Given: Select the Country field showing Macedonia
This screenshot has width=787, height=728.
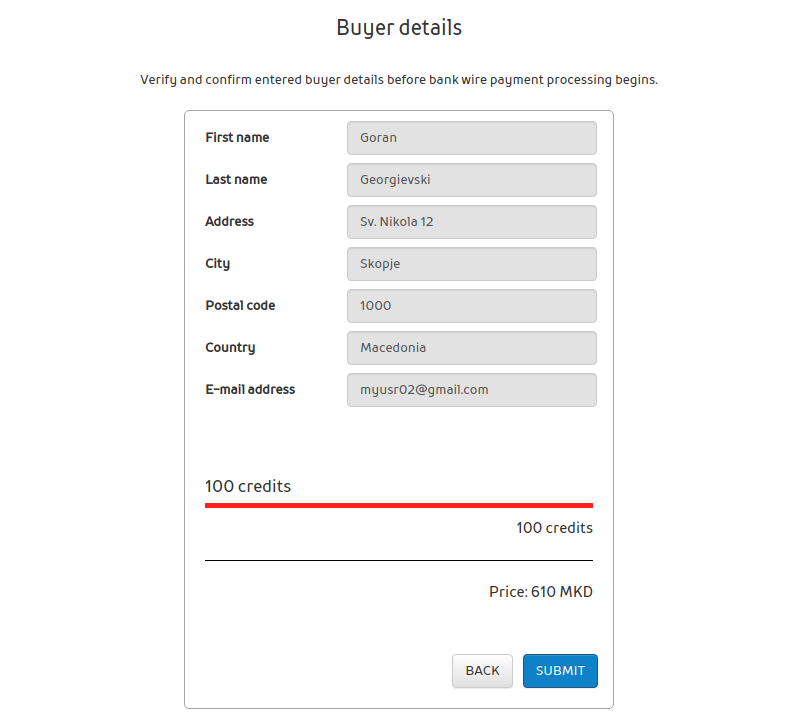Looking at the screenshot, I should [x=471, y=348].
